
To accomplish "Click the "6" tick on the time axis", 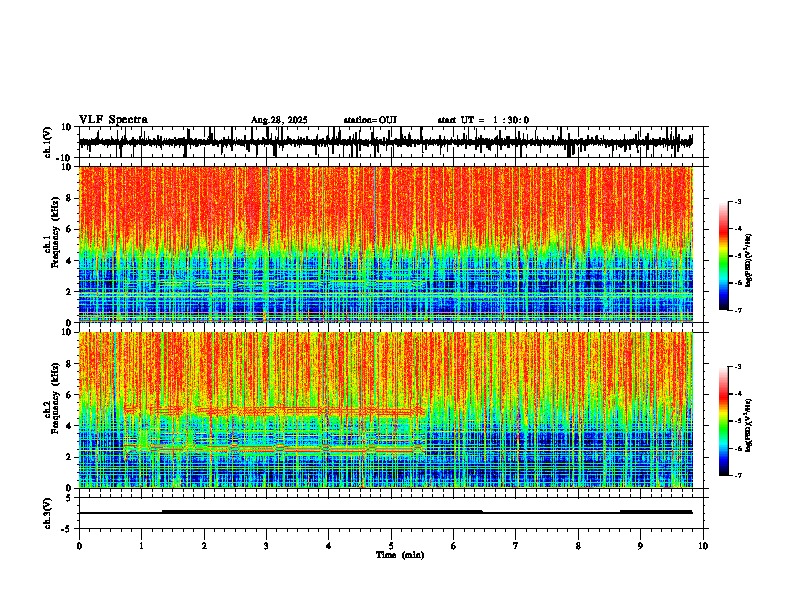I will coord(454,546).
